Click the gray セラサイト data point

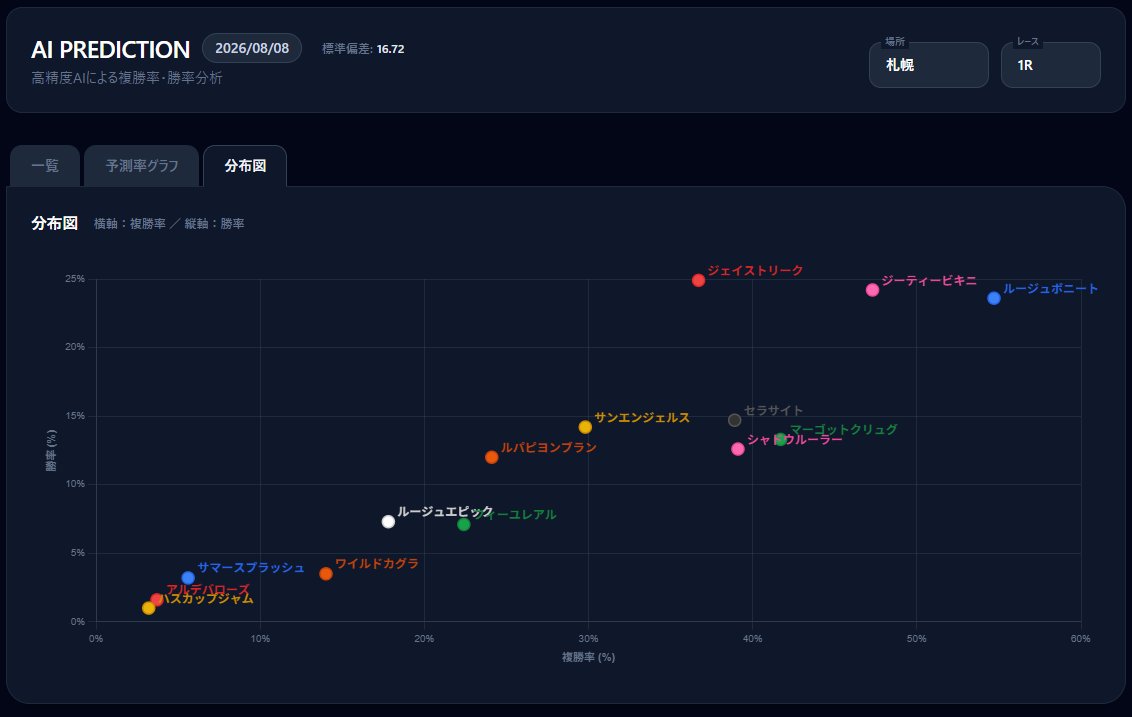(x=734, y=420)
